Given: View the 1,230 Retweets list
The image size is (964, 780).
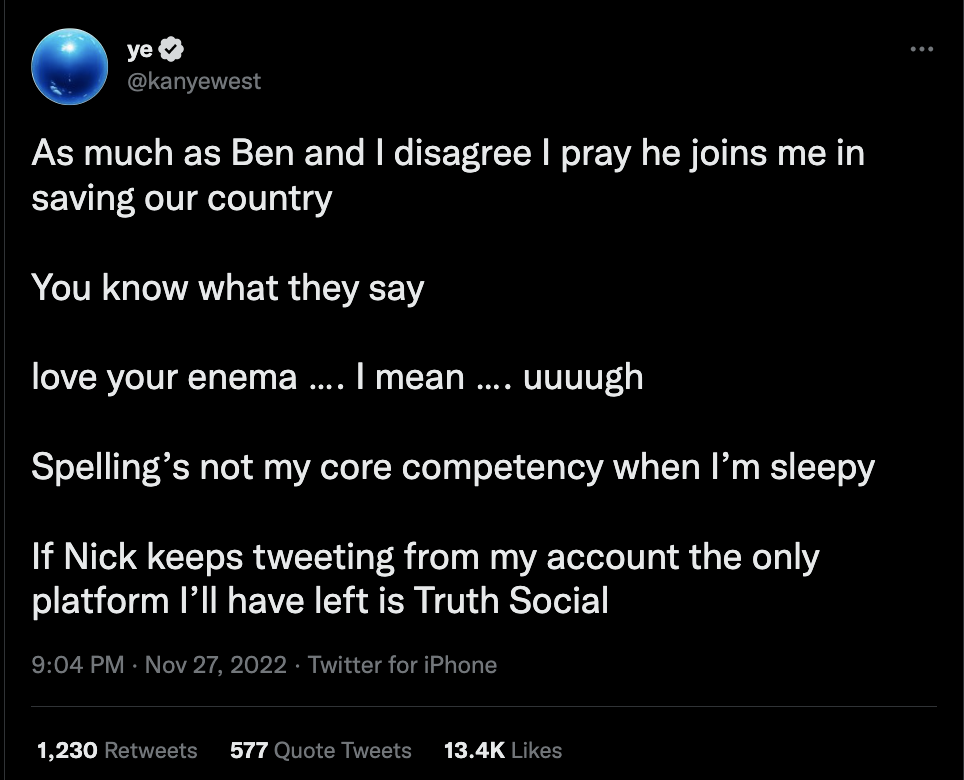Looking at the screenshot, I should [x=116, y=750].
